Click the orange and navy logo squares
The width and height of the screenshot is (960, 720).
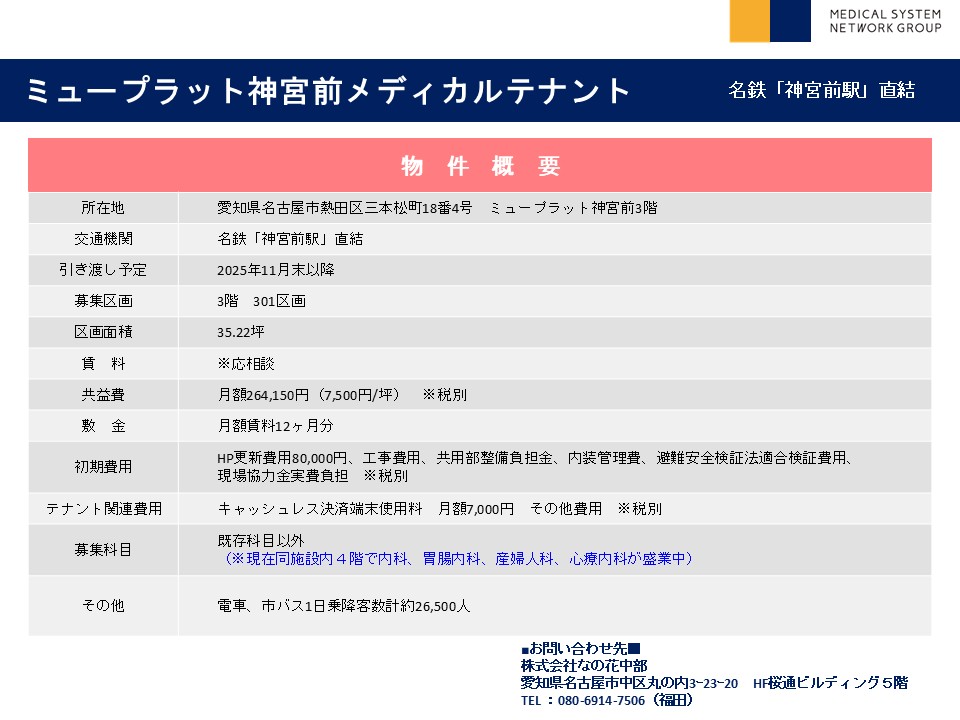[x=770, y=21]
